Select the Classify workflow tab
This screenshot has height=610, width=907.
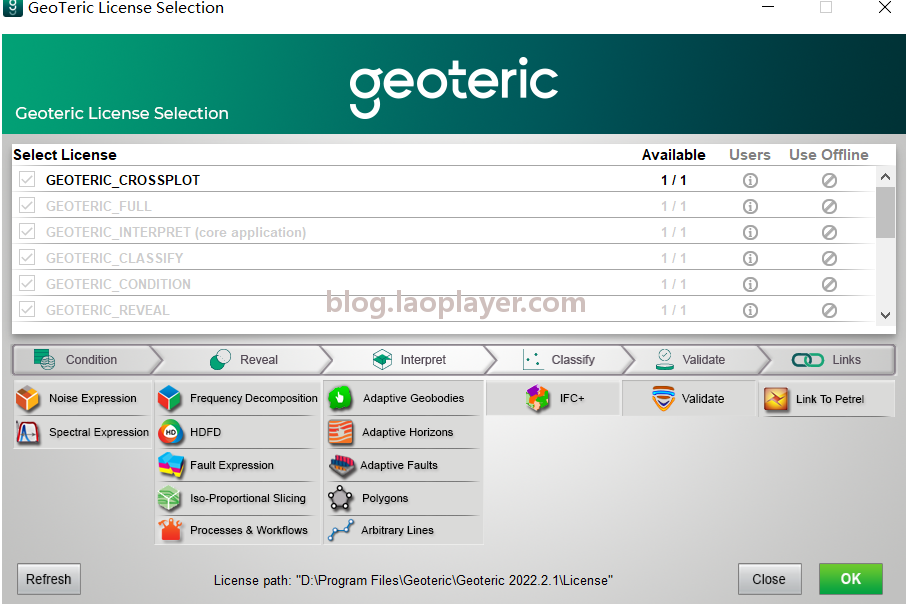(x=559, y=360)
